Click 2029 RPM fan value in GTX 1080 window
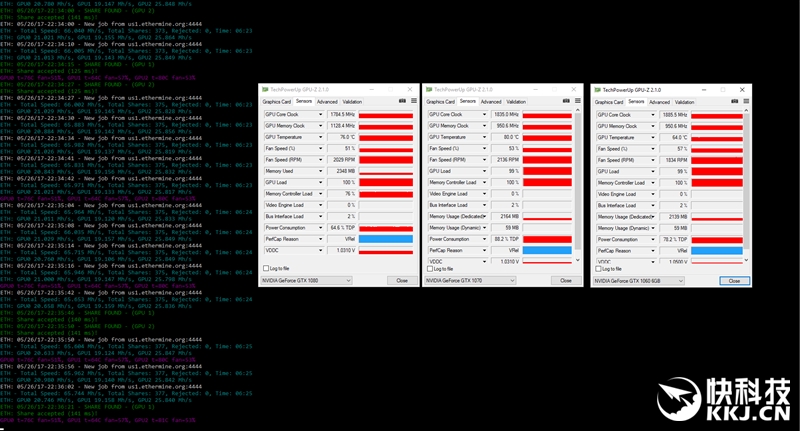 [x=342, y=160]
